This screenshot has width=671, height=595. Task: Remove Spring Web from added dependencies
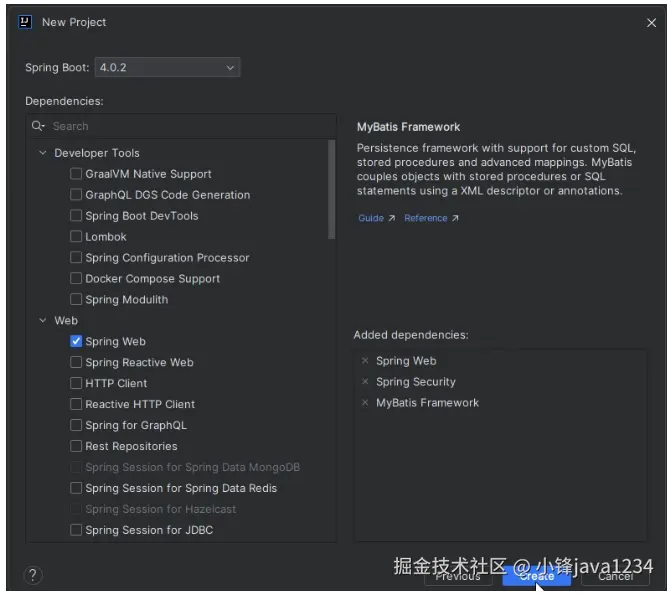coord(365,361)
